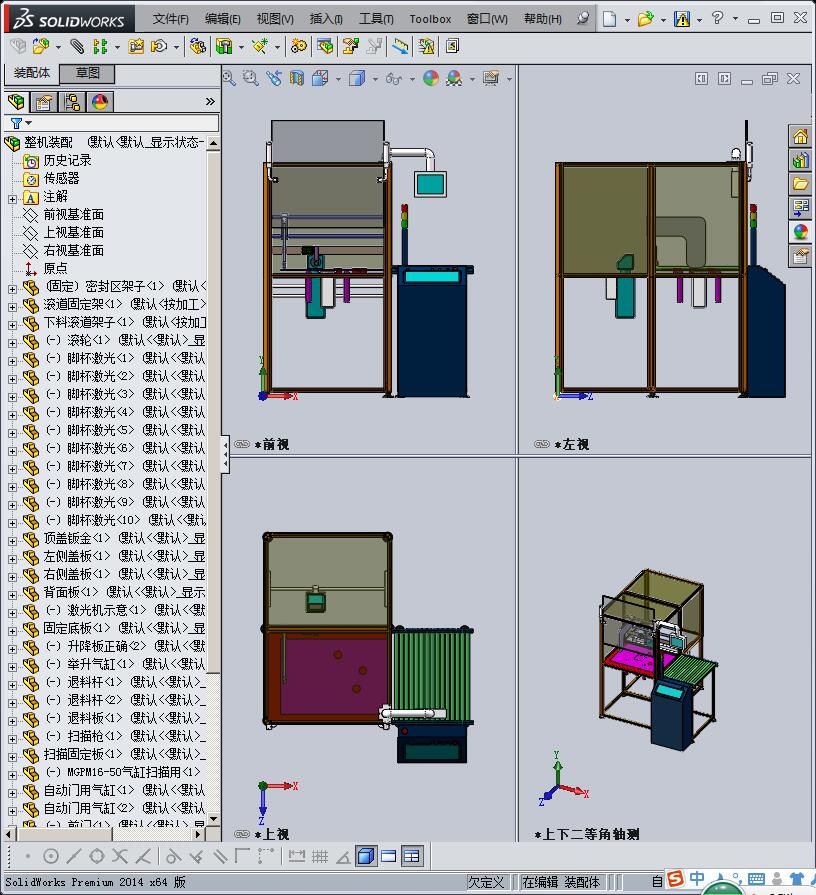Click the 欠定义 status bar field
This screenshot has height=895, width=816.
(486, 882)
